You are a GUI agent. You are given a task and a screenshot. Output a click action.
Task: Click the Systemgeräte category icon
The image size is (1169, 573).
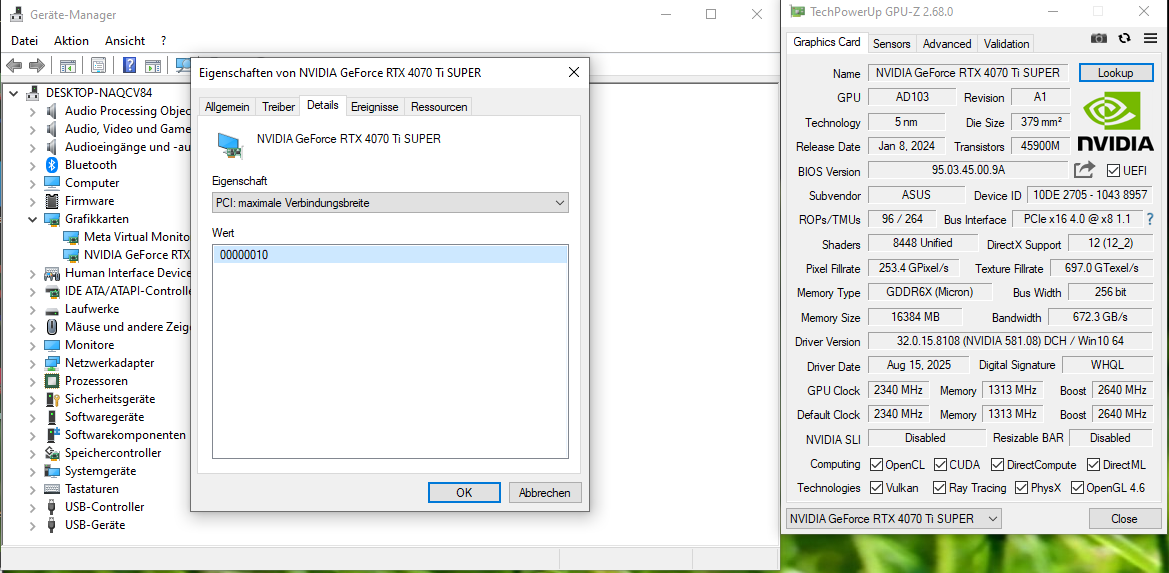pos(51,471)
